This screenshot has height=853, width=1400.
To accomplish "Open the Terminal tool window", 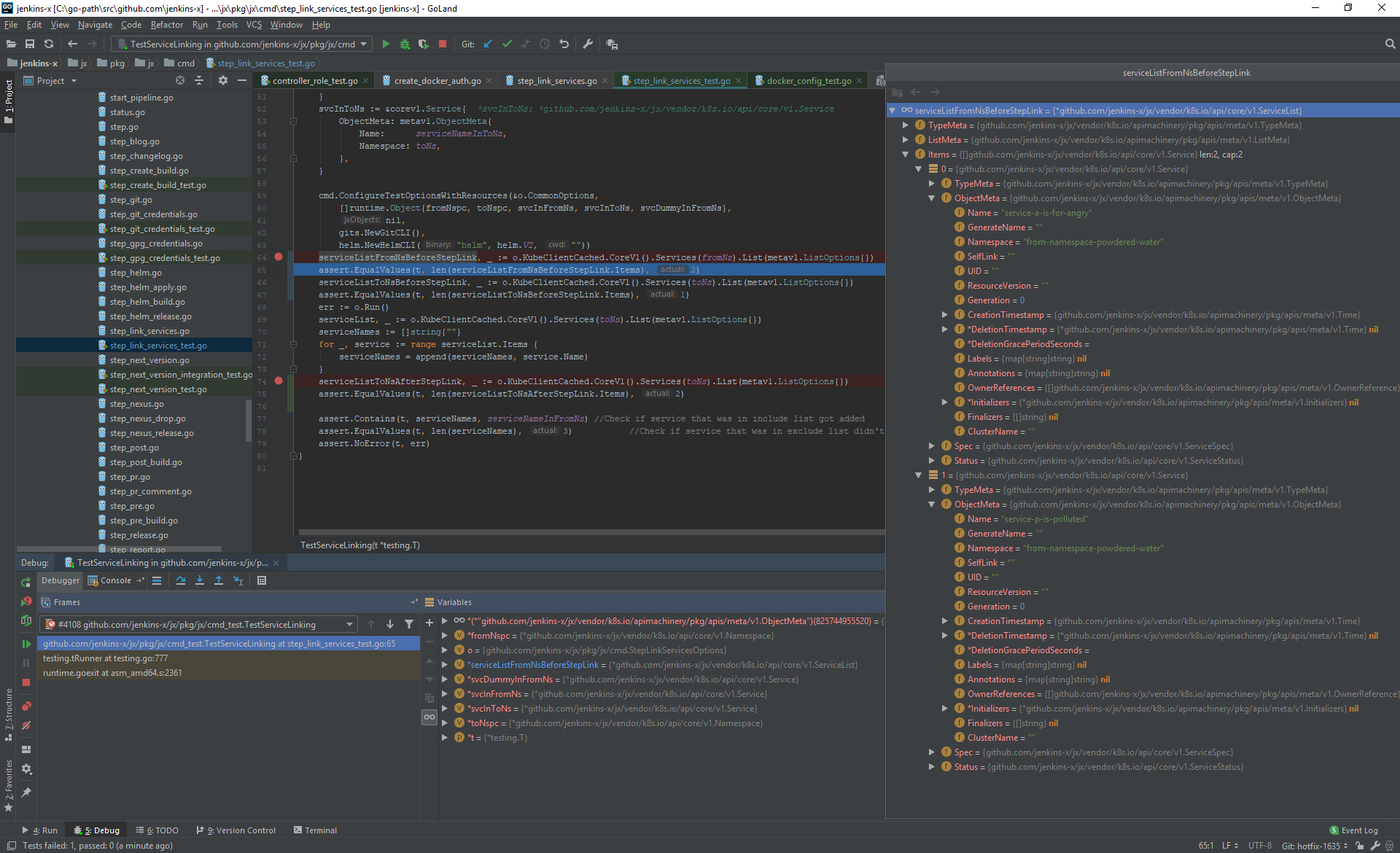I will (x=315, y=830).
